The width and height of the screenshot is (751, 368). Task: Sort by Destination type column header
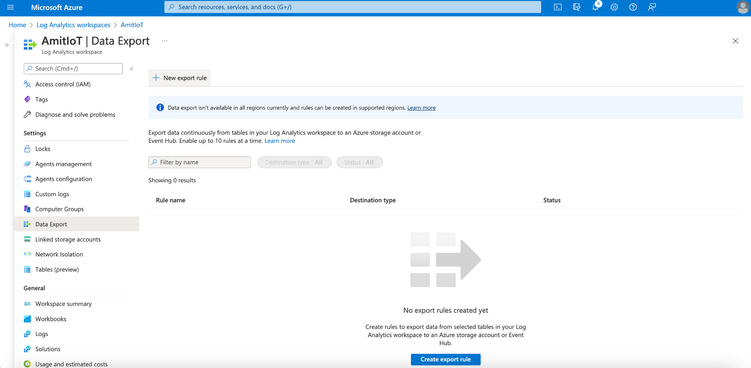[x=373, y=200]
